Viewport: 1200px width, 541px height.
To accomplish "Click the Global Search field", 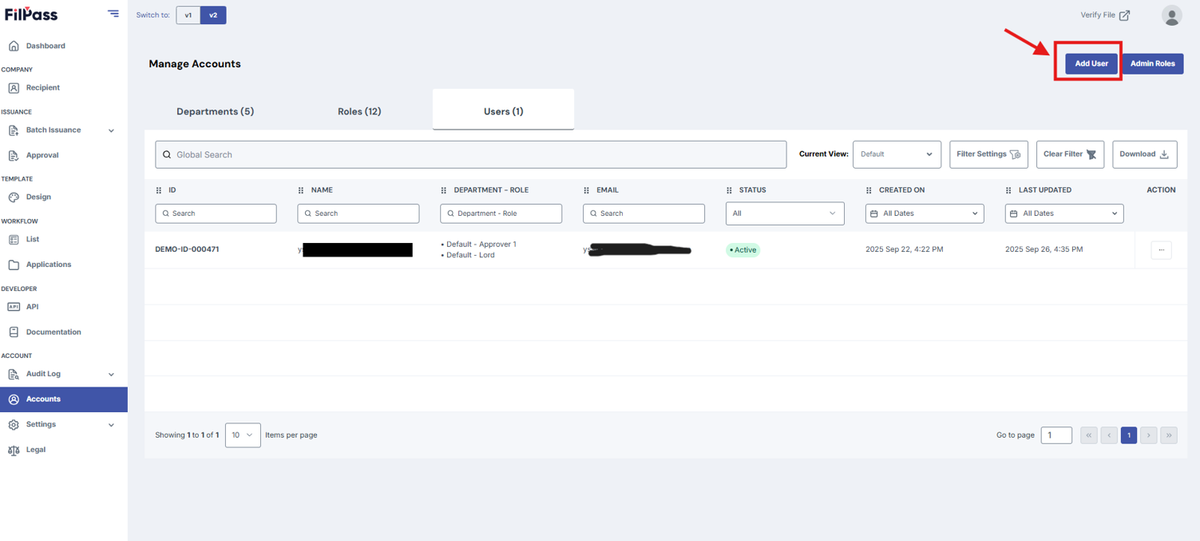I will (x=471, y=155).
